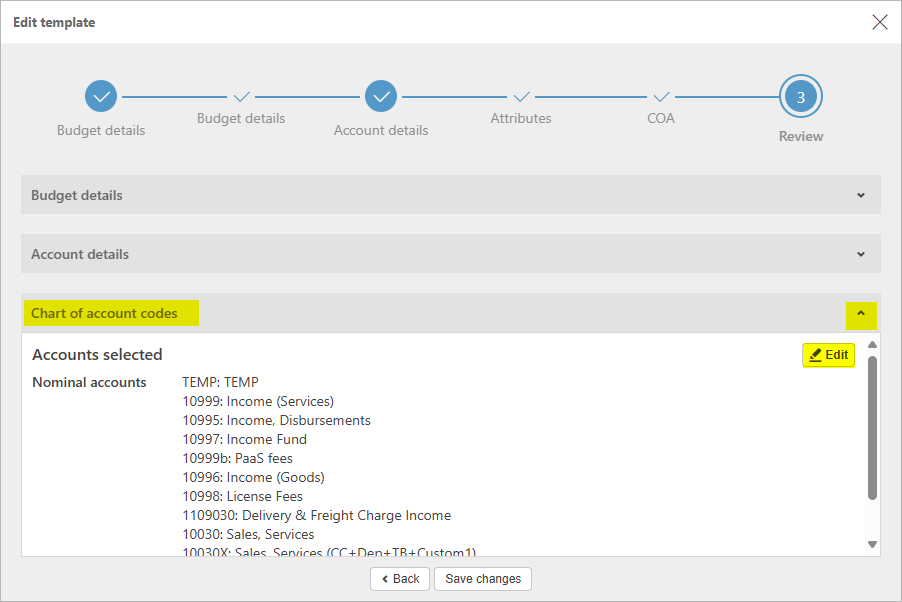
Task: Click the first Budget details step circle
Action: [101, 97]
